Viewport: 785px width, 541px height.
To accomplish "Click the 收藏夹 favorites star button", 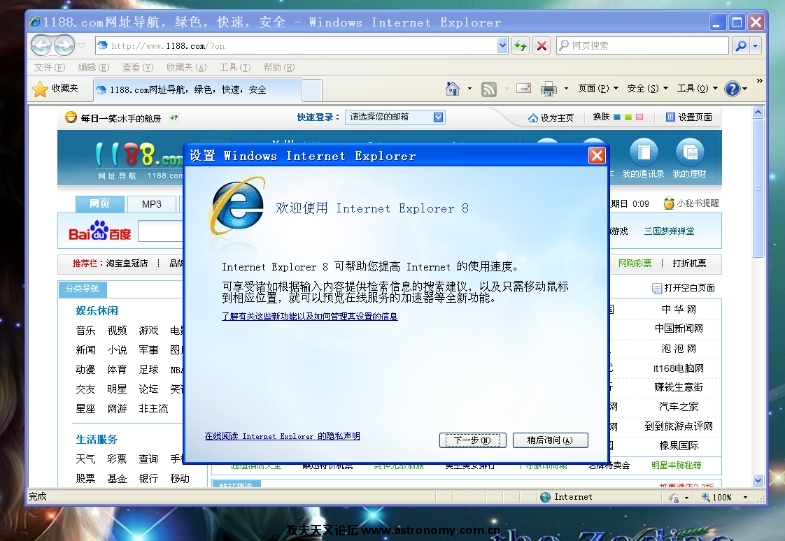I will [55, 89].
